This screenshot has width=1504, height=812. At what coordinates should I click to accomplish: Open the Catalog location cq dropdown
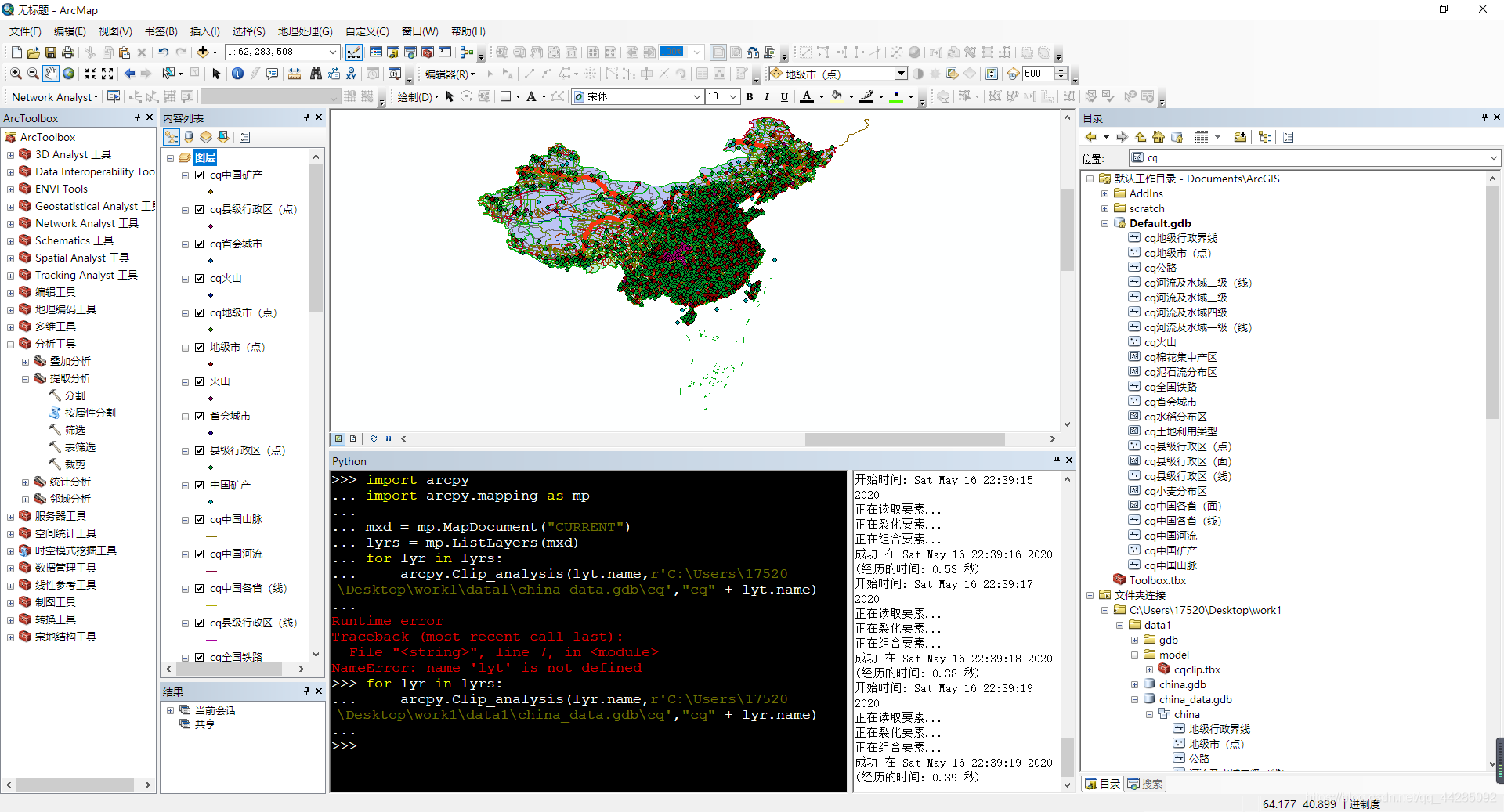click(x=1494, y=158)
